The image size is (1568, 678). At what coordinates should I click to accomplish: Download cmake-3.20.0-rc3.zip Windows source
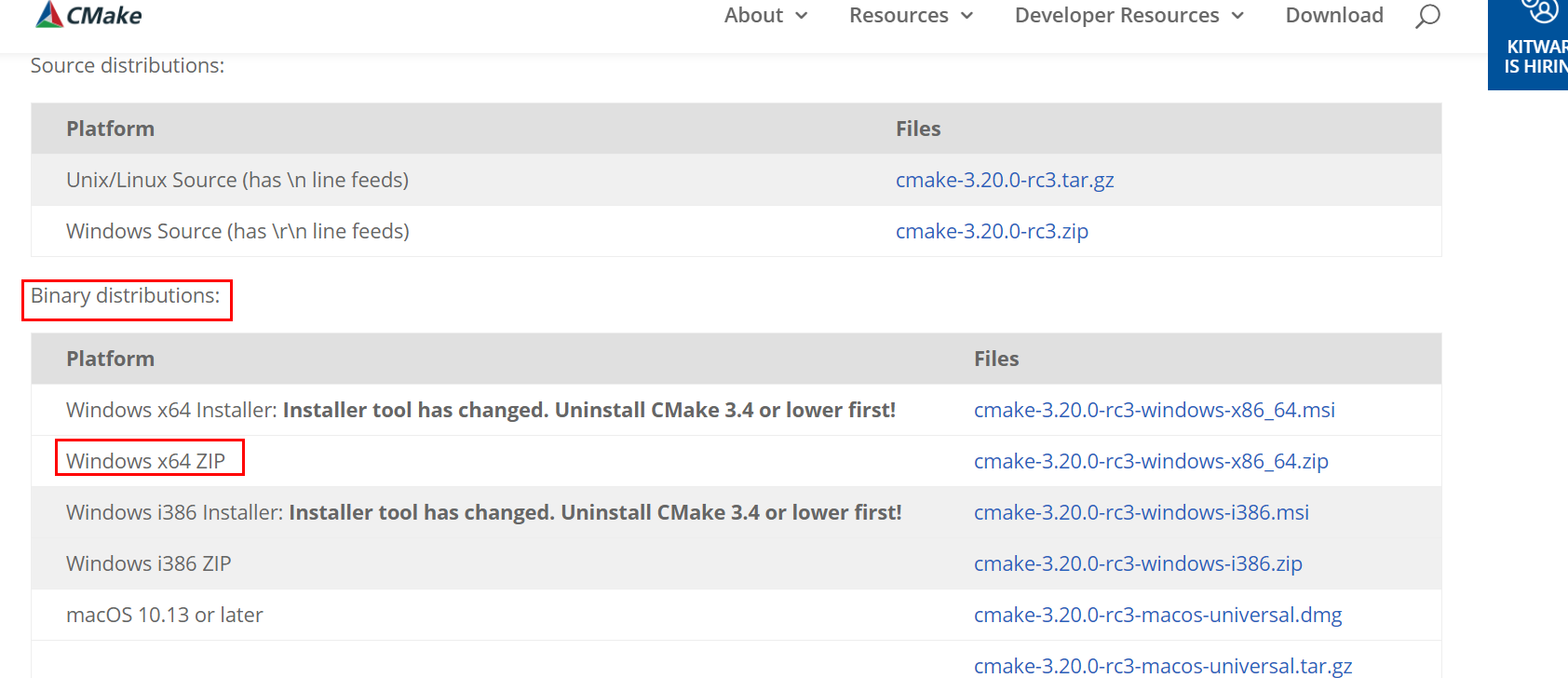coord(992,231)
